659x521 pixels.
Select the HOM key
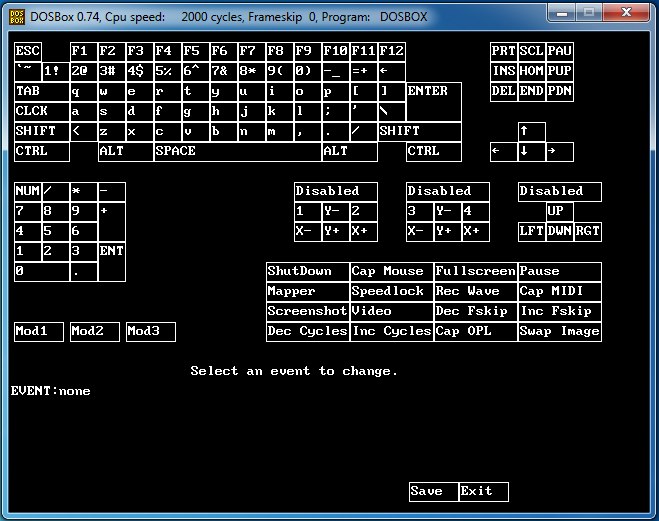[532, 71]
